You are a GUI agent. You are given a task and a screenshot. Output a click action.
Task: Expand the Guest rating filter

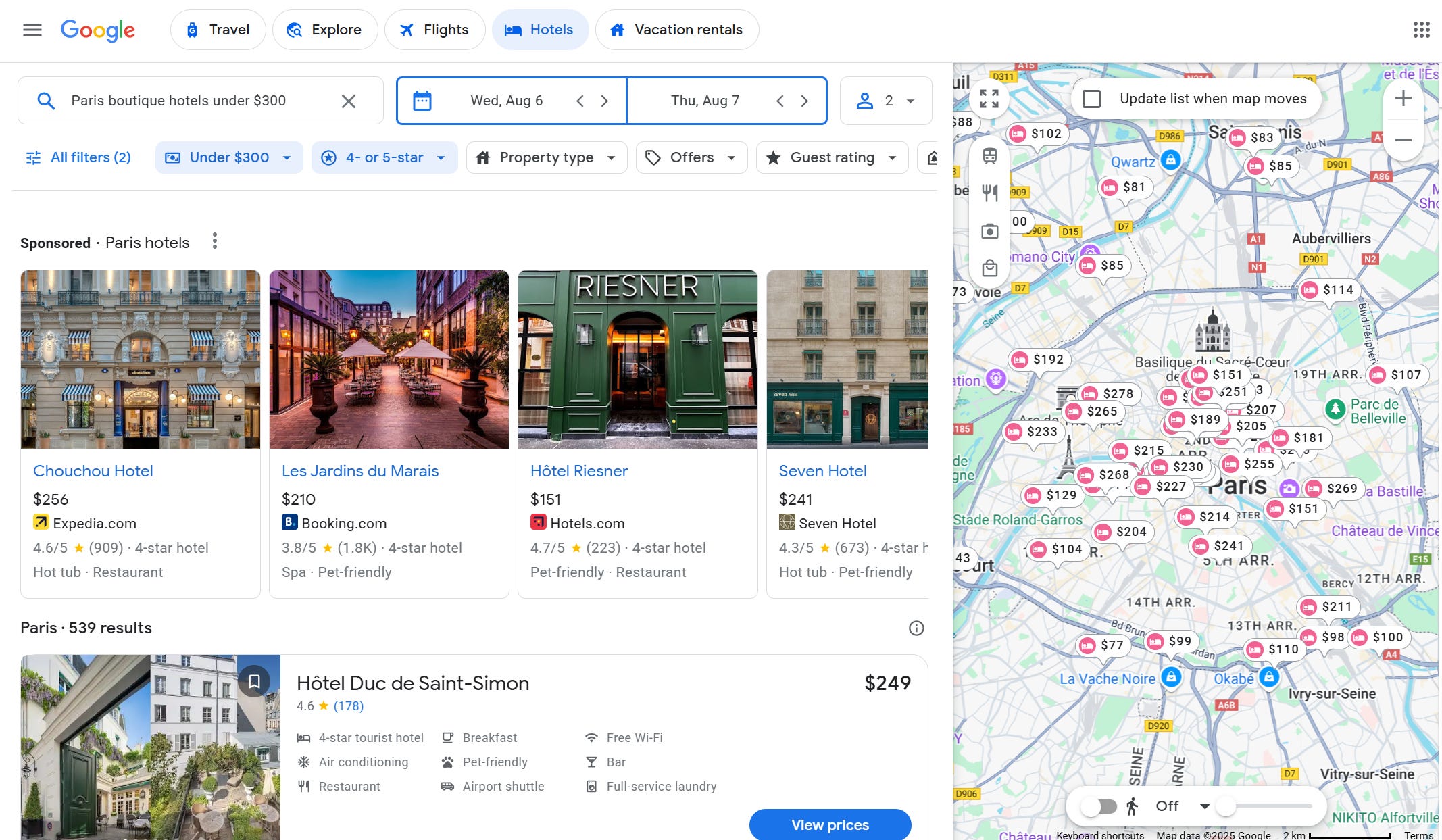pyautogui.click(x=831, y=157)
